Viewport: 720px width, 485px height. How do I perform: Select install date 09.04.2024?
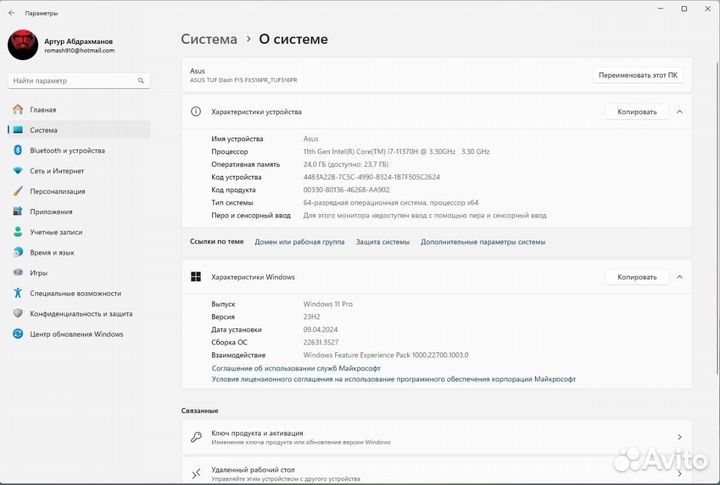coord(321,330)
